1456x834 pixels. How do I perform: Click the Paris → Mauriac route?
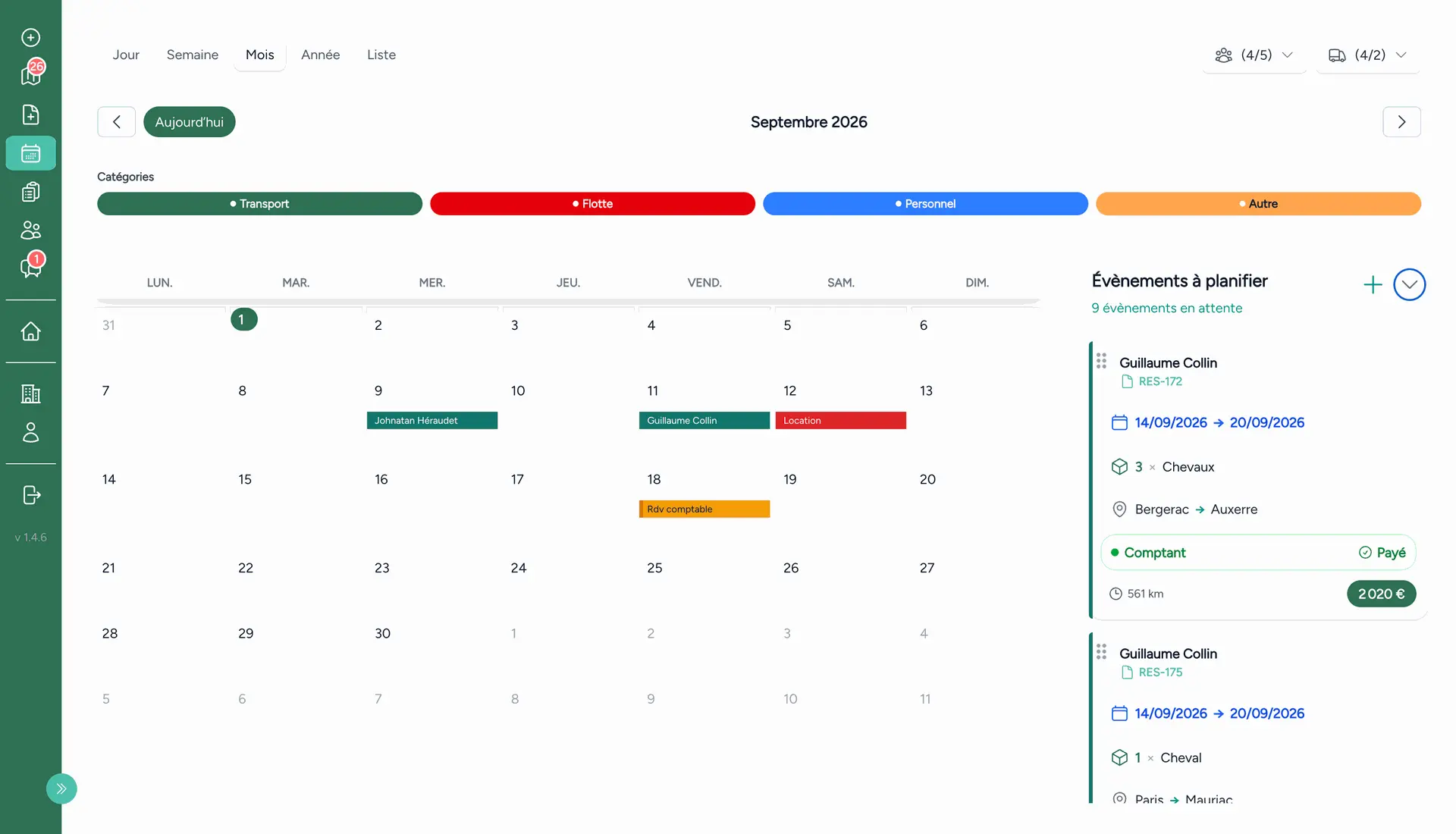pos(1184,799)
